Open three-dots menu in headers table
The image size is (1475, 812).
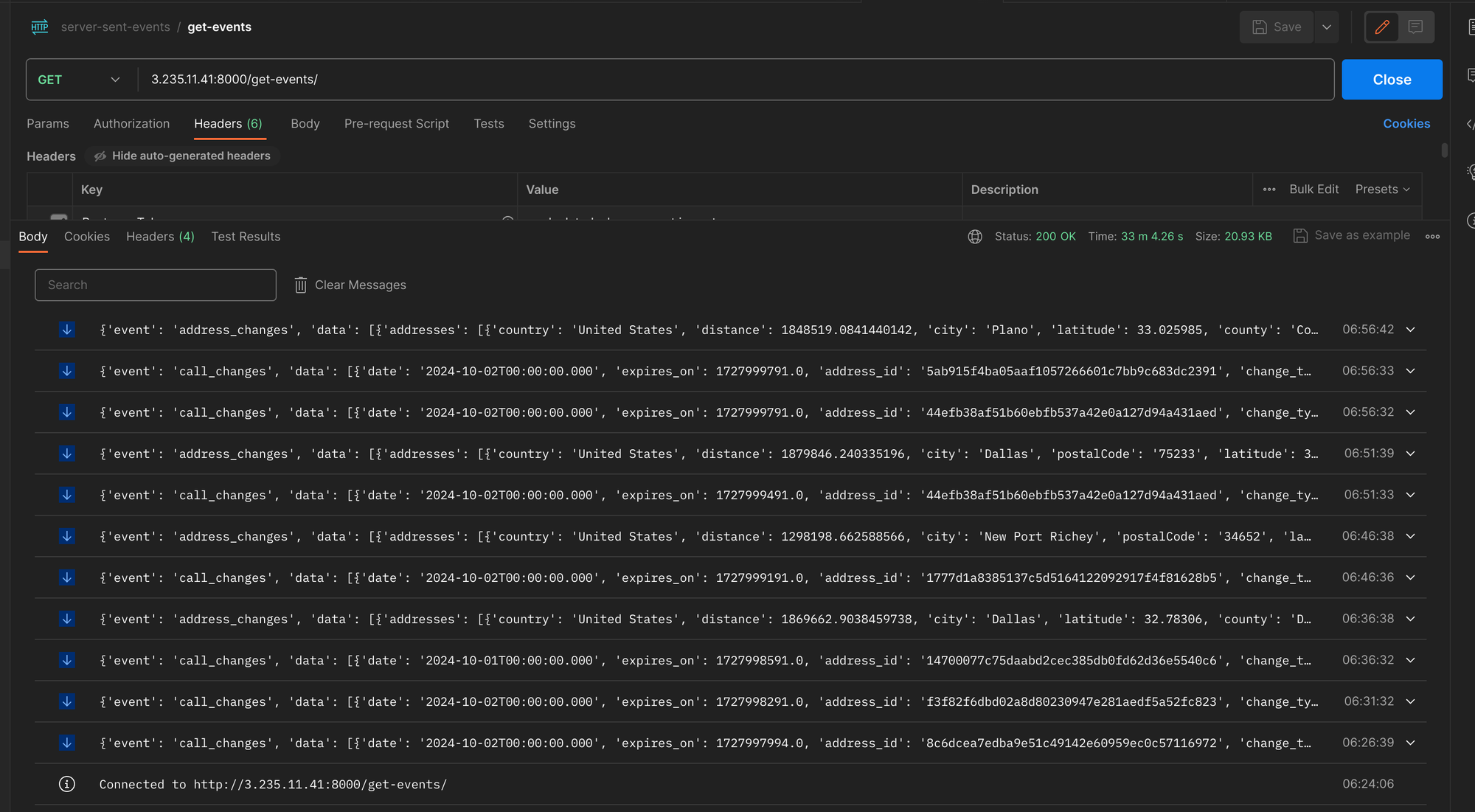(1269, 190)
